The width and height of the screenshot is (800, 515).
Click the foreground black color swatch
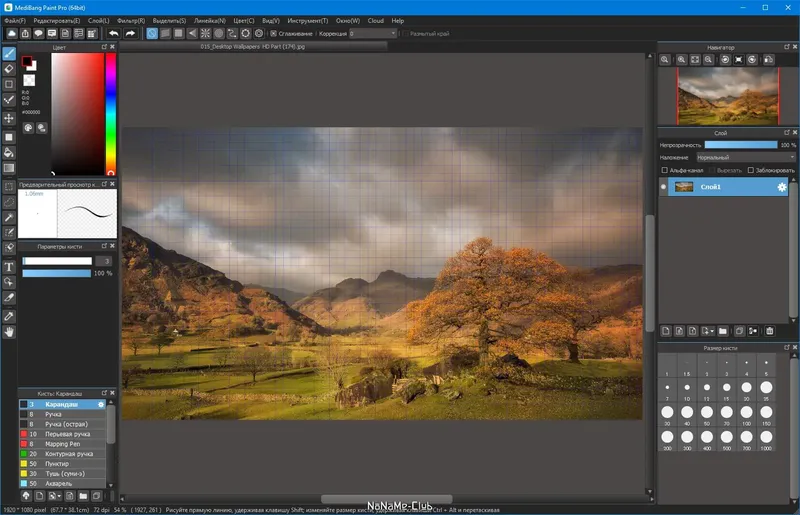[27, 61]
